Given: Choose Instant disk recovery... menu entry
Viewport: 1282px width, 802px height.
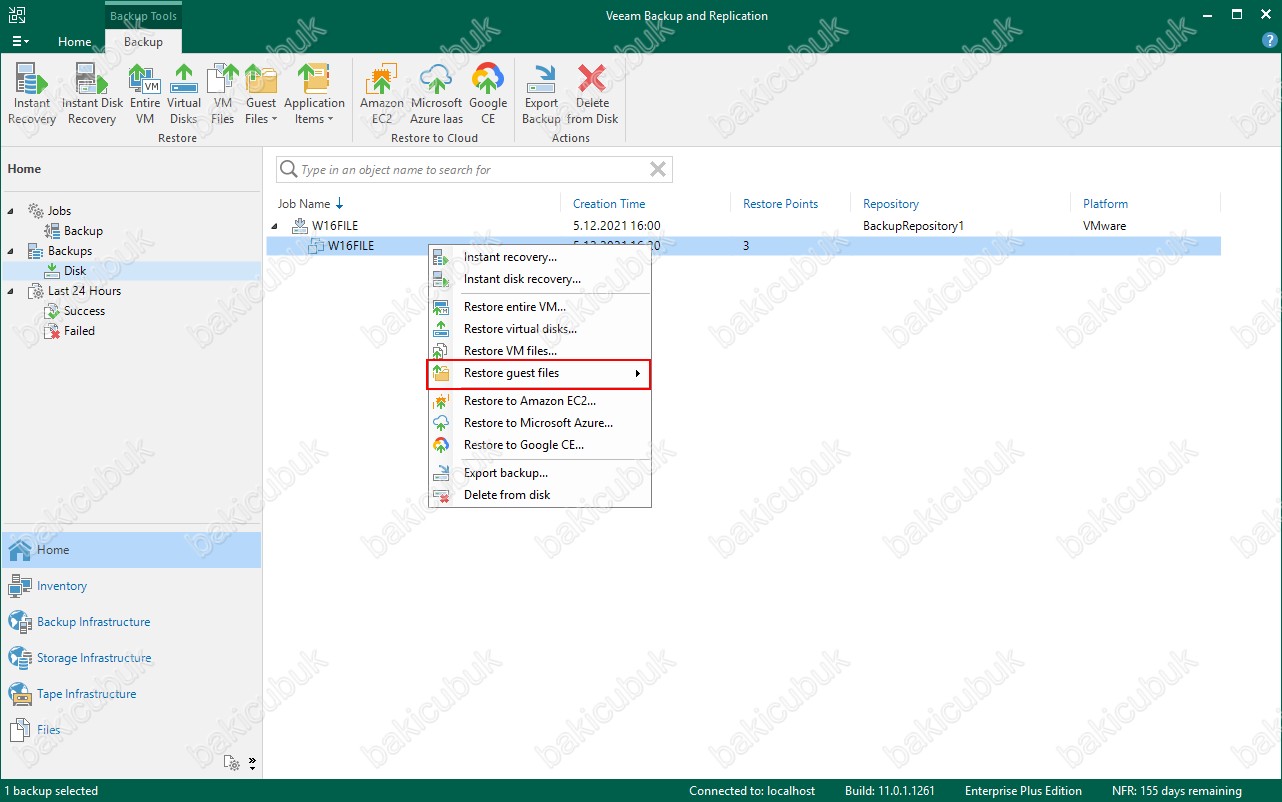Looking at the screenshot, I should pos(540,279).
